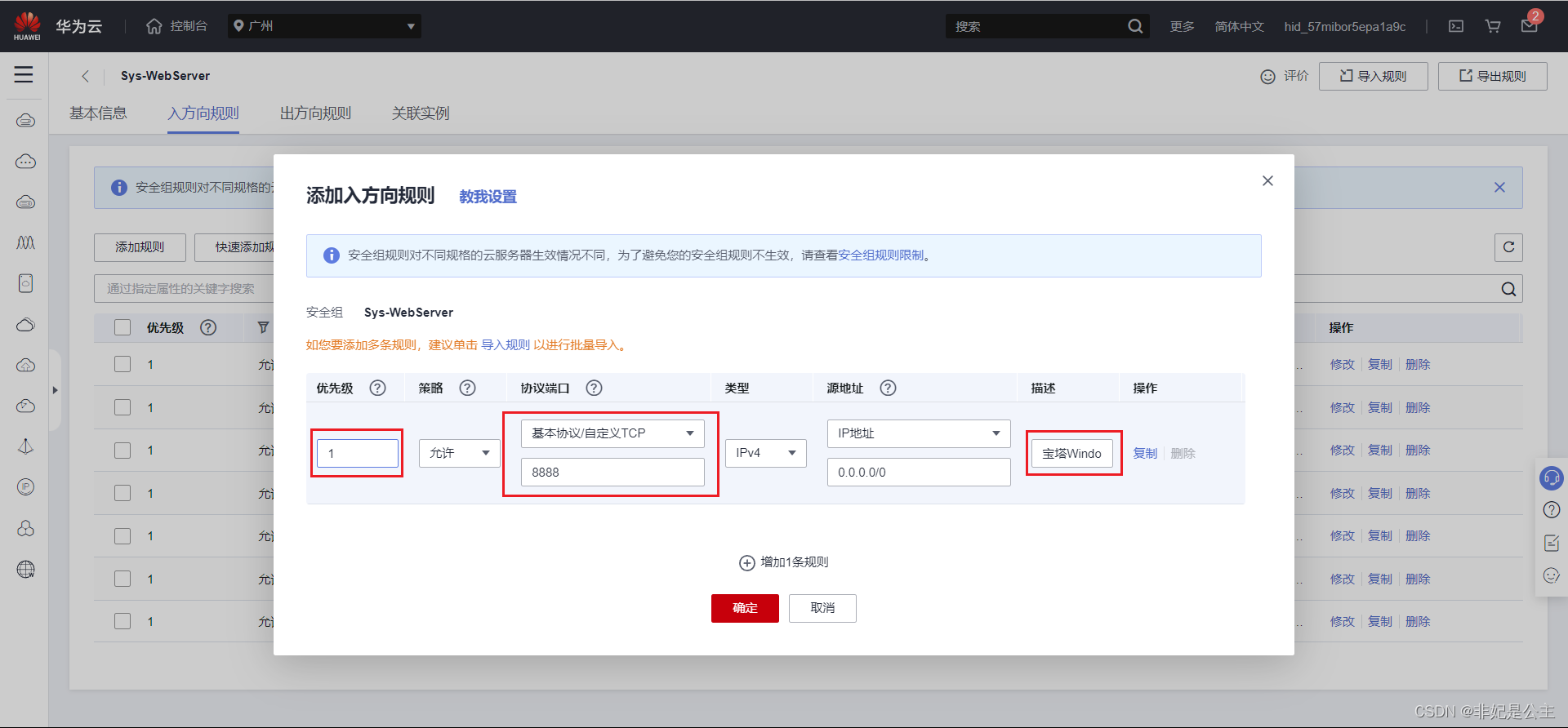Click the IP icon in left sidebar
This screenshot has height=728, width=1568.
tap(25, 487)
